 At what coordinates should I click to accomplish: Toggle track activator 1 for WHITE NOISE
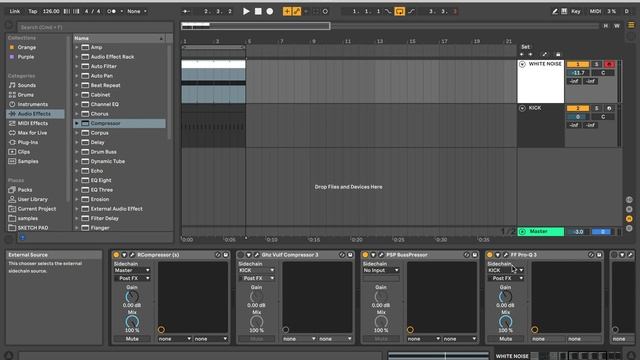[578, 64]
